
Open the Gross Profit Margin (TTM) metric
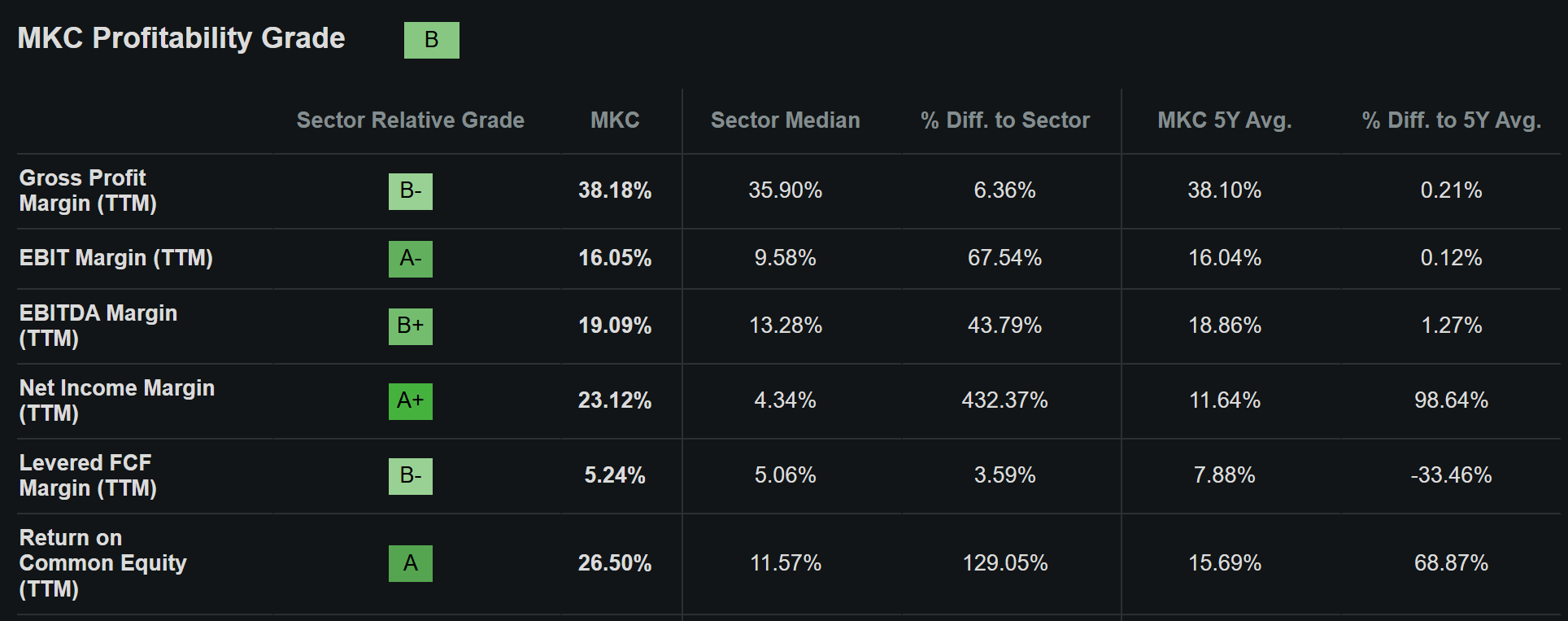88,190
